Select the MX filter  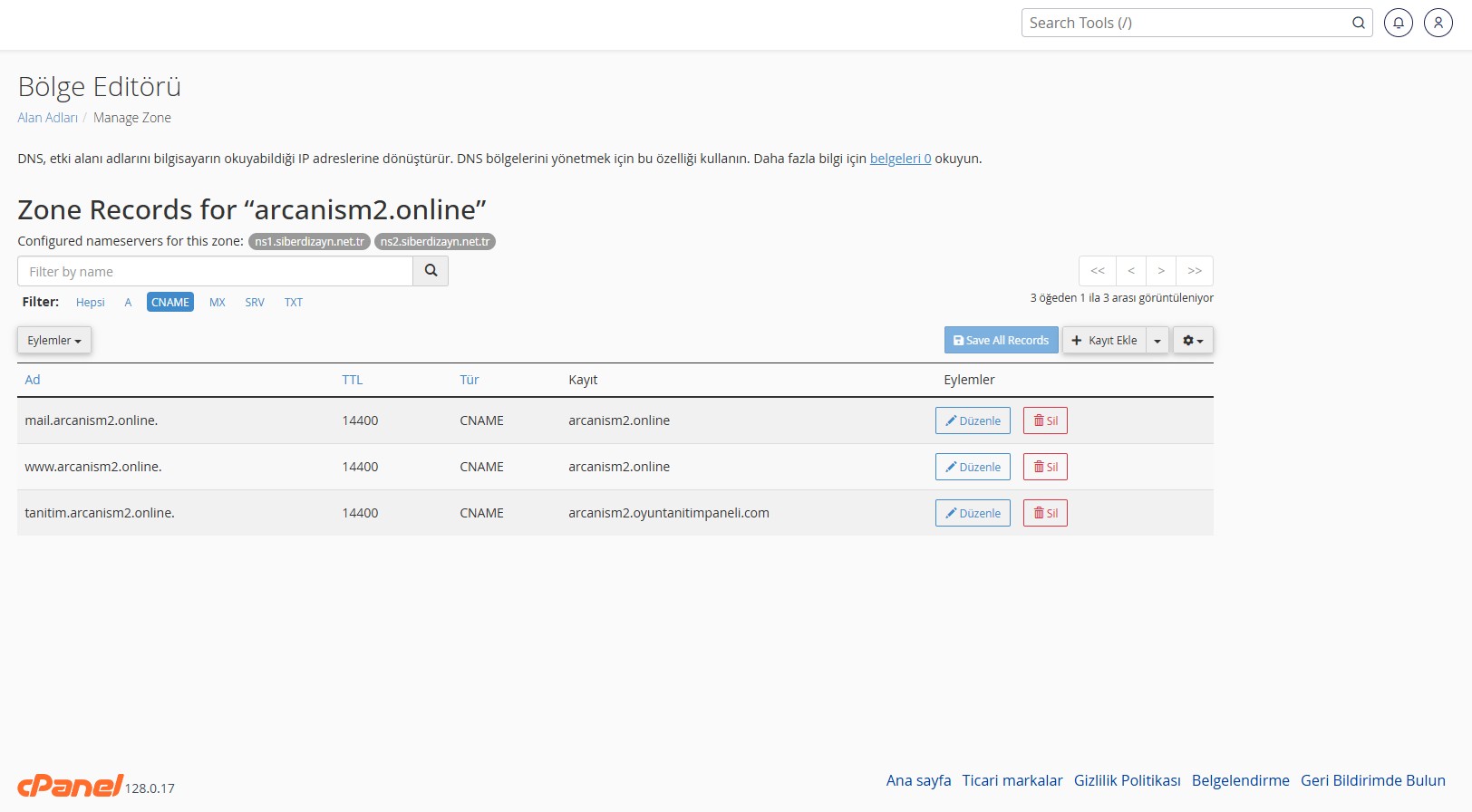click(x=218, y=303)
